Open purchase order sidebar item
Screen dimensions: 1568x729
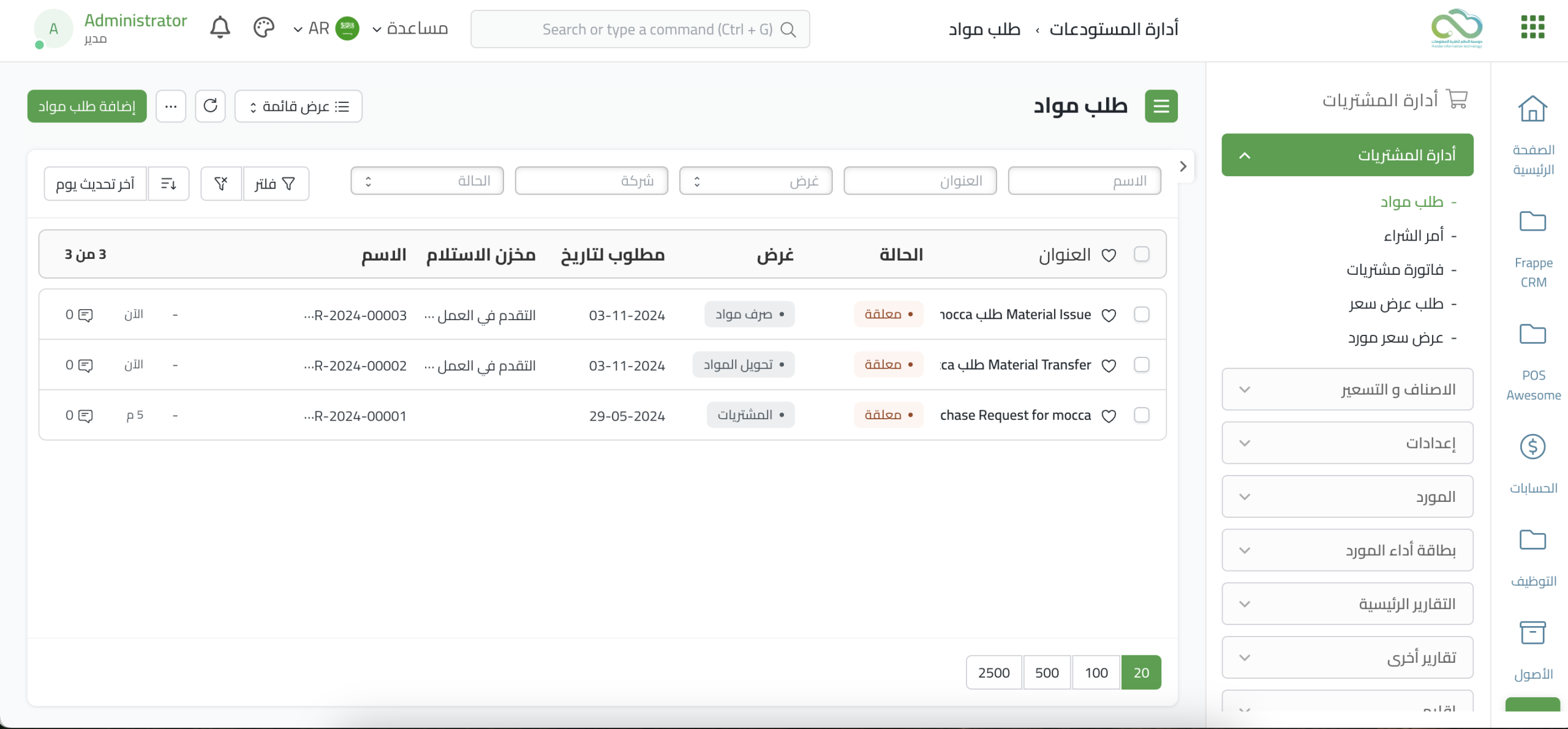pyautogui.click(x=1413, y=236)
